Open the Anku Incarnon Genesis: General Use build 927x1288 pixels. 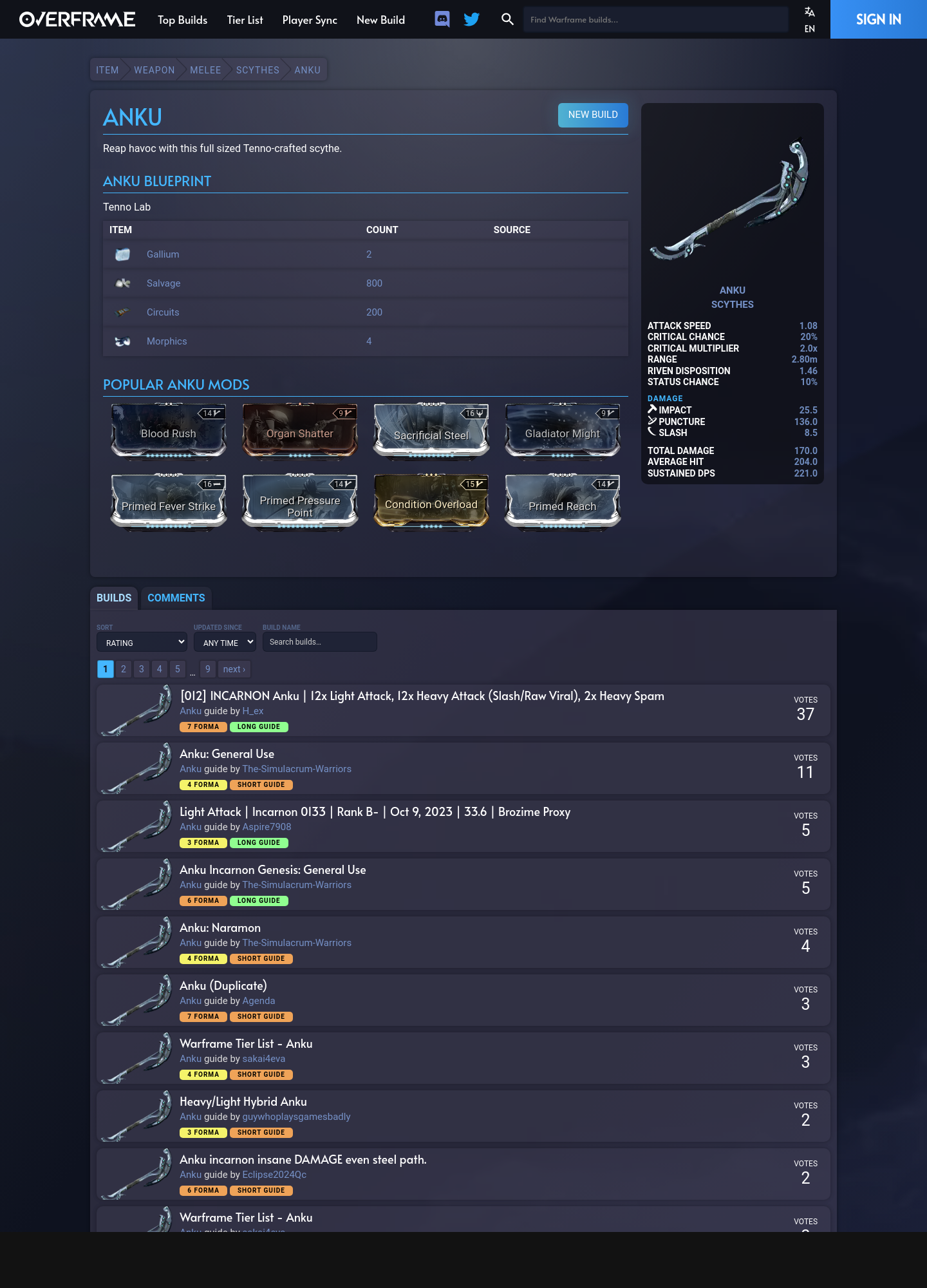coord(273,870)
